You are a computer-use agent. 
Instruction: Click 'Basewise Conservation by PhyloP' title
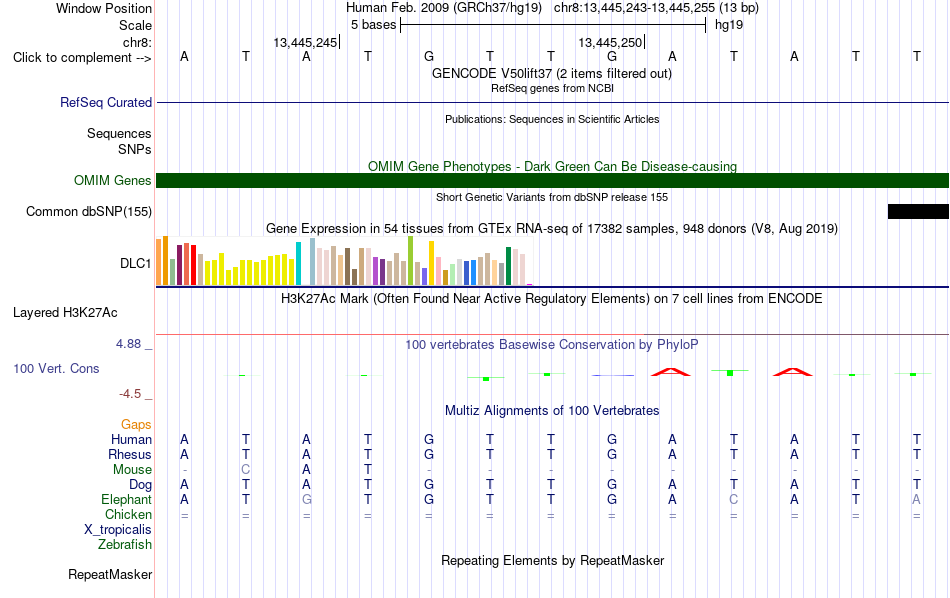(x=552, y=344)
